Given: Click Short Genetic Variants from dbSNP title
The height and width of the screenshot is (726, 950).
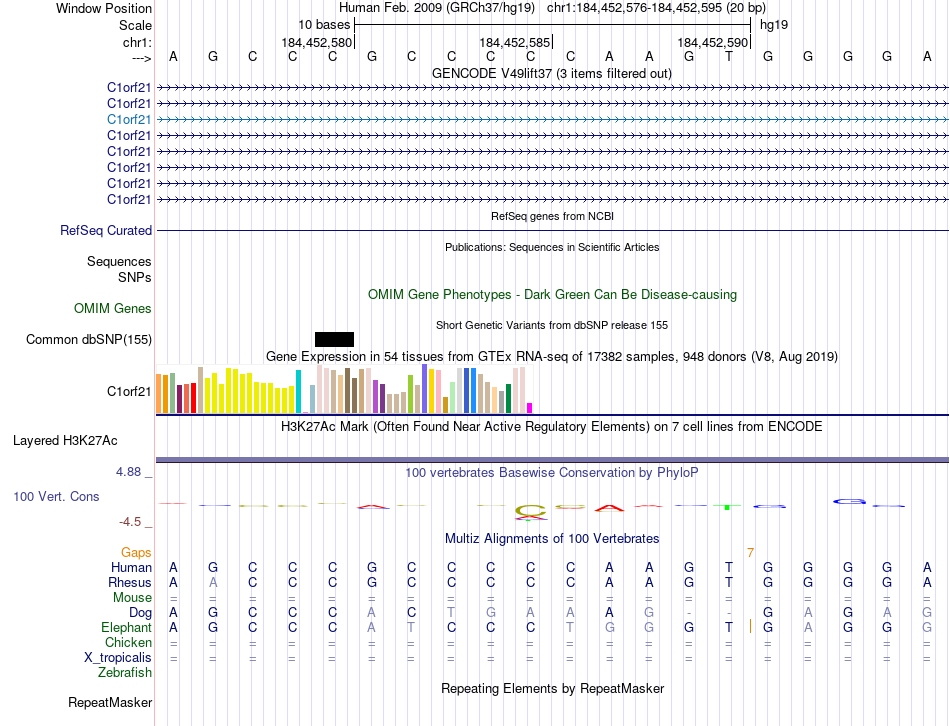Looking at the screenshot, I should (552, 325).
